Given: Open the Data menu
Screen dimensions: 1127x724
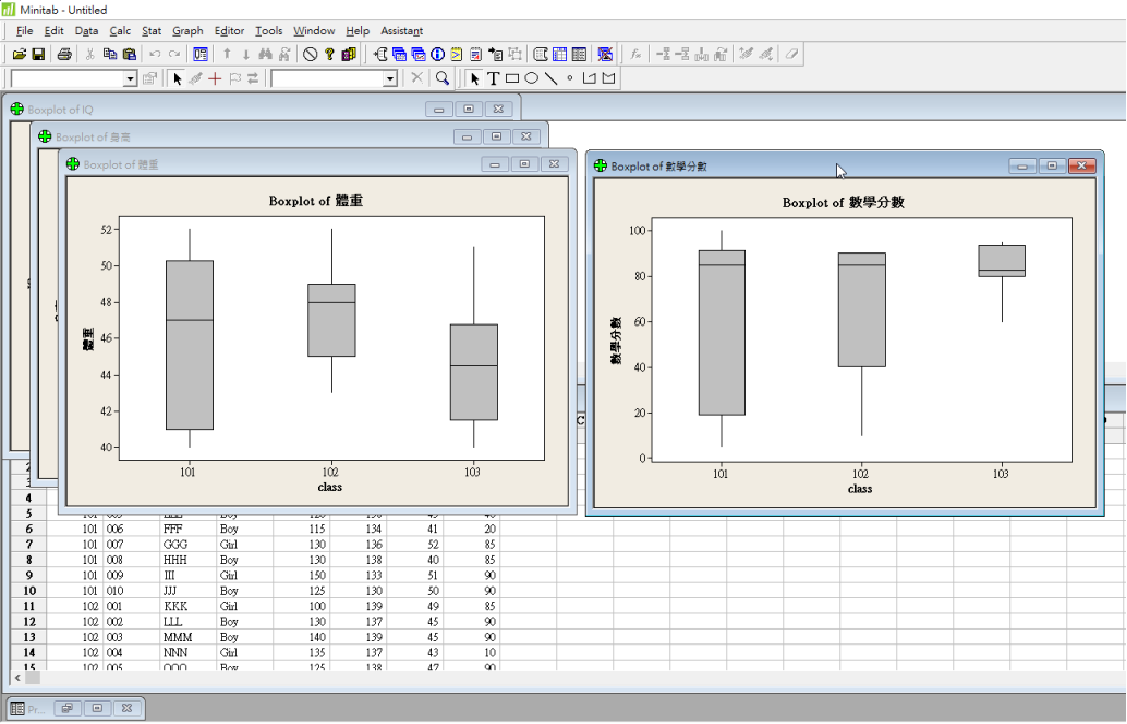Looking at the screenshot, I should pos(86,30).
